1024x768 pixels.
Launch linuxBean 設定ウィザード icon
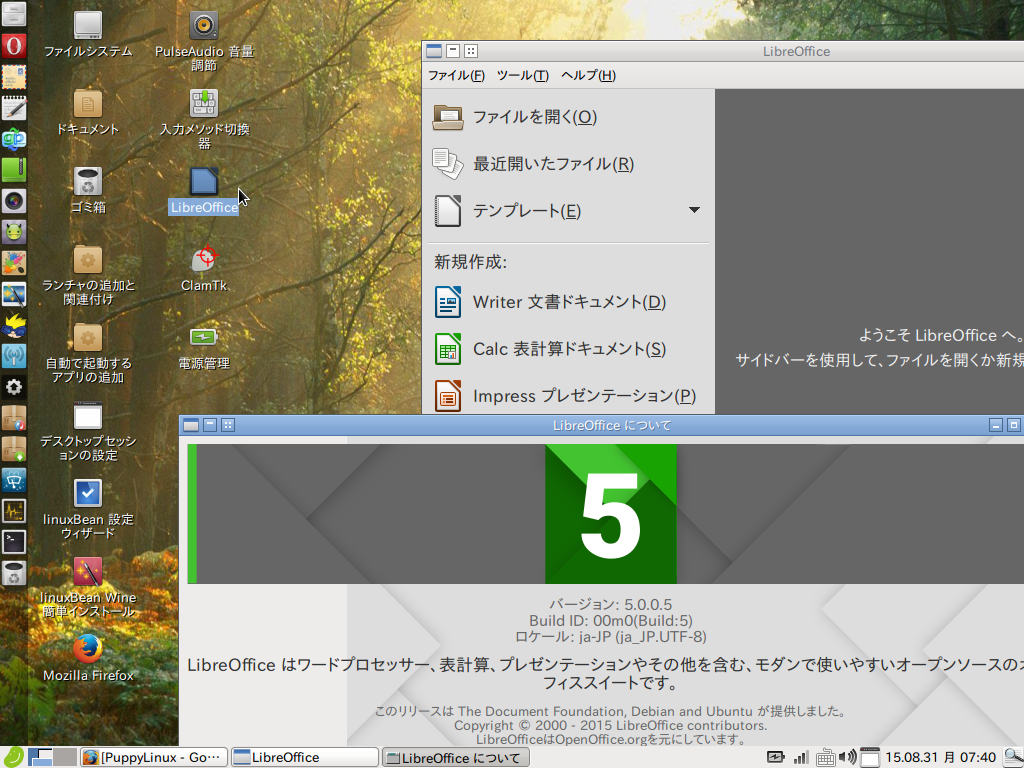88,509
